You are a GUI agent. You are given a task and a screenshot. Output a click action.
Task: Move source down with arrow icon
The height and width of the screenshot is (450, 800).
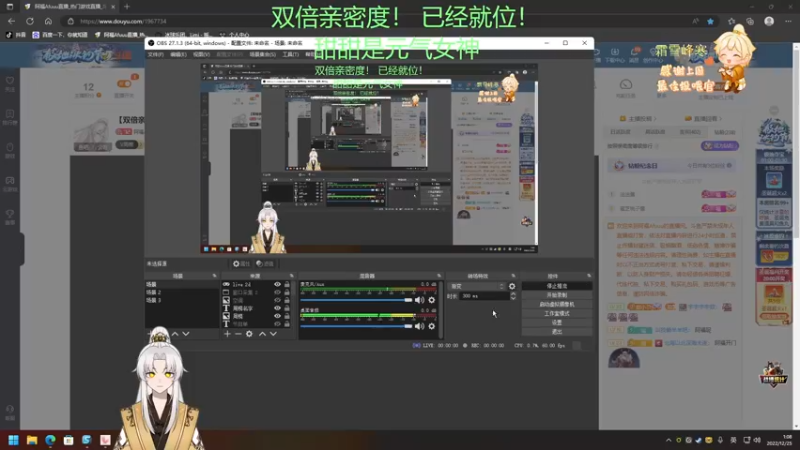[x=273, y=334]
